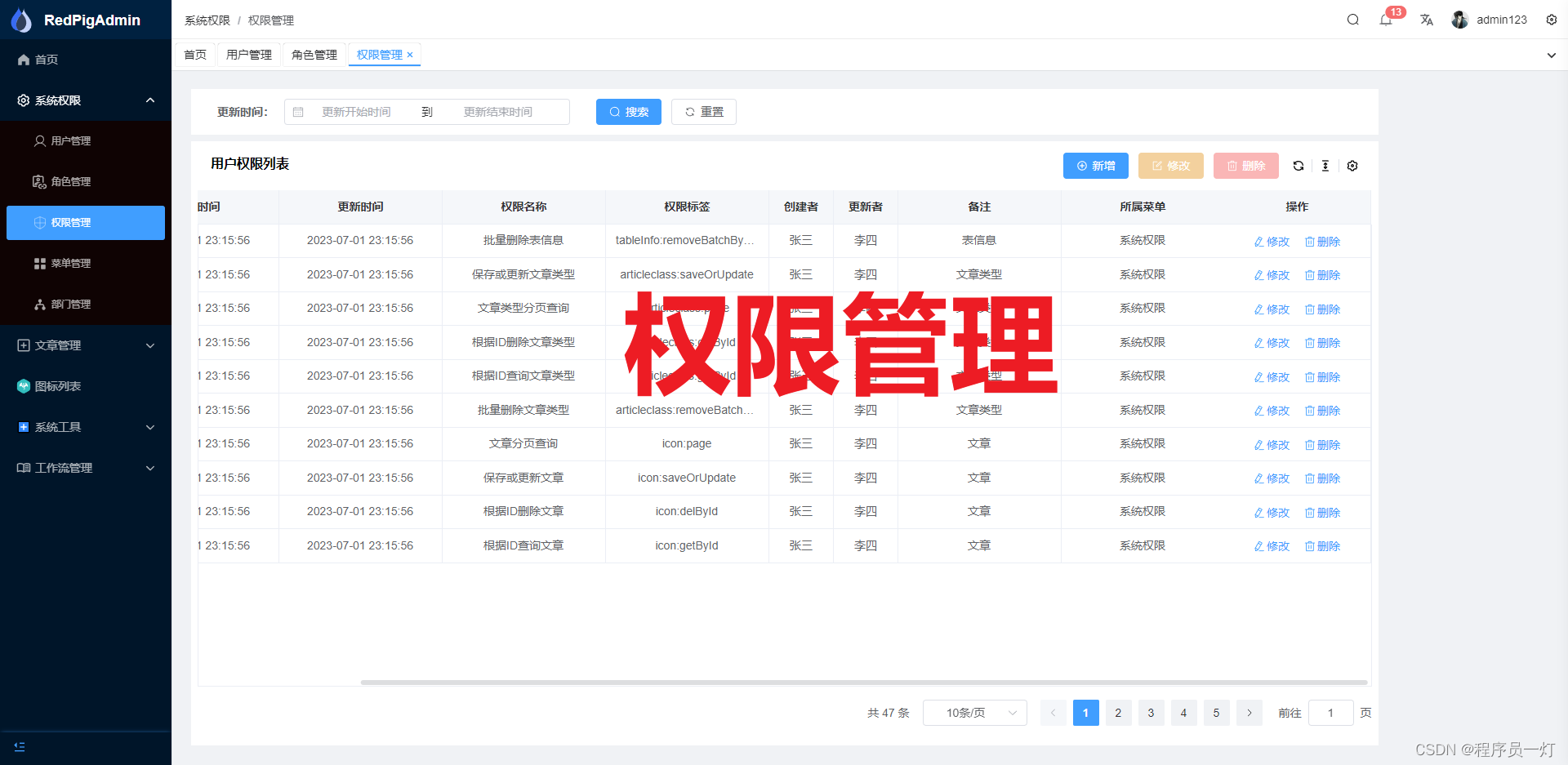
Task: Go to page 3 in pagination
Action: point(1151,713)
